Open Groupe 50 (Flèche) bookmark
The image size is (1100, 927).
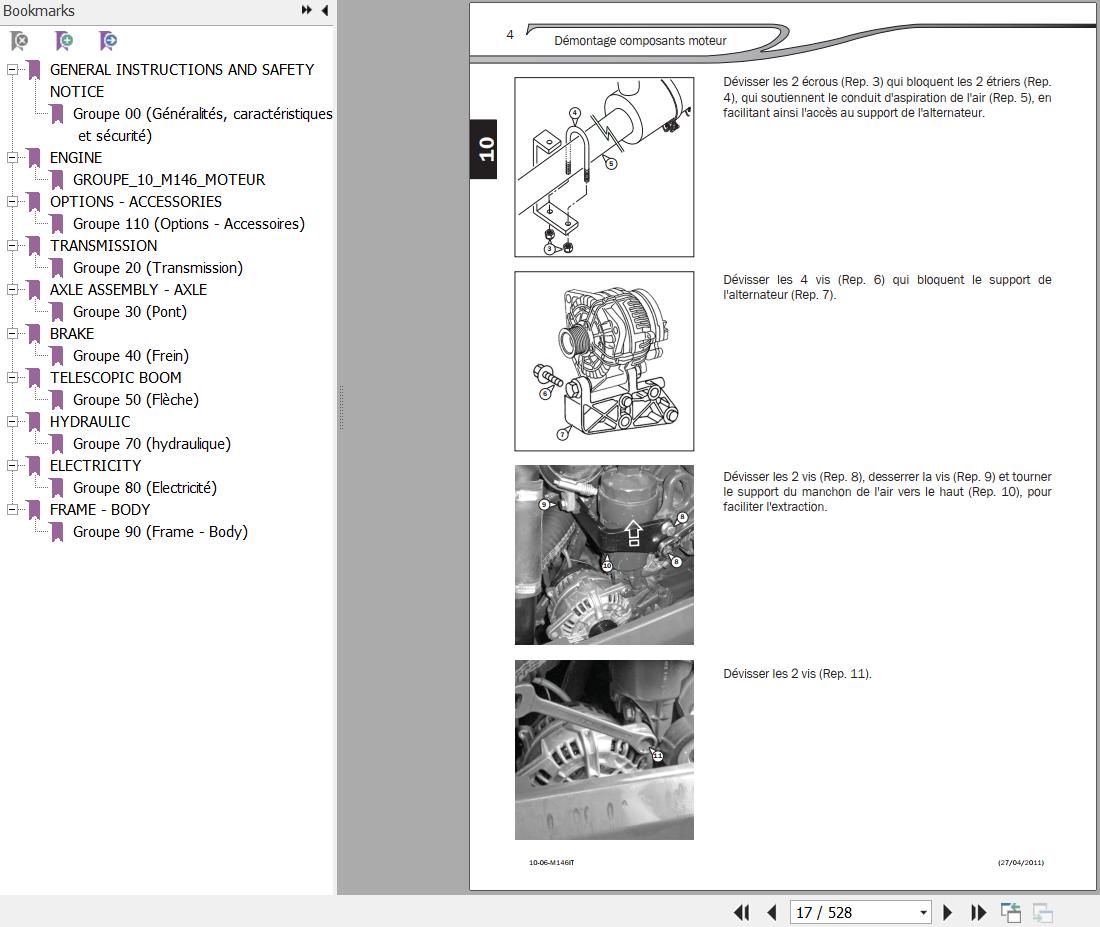point(136,399)
